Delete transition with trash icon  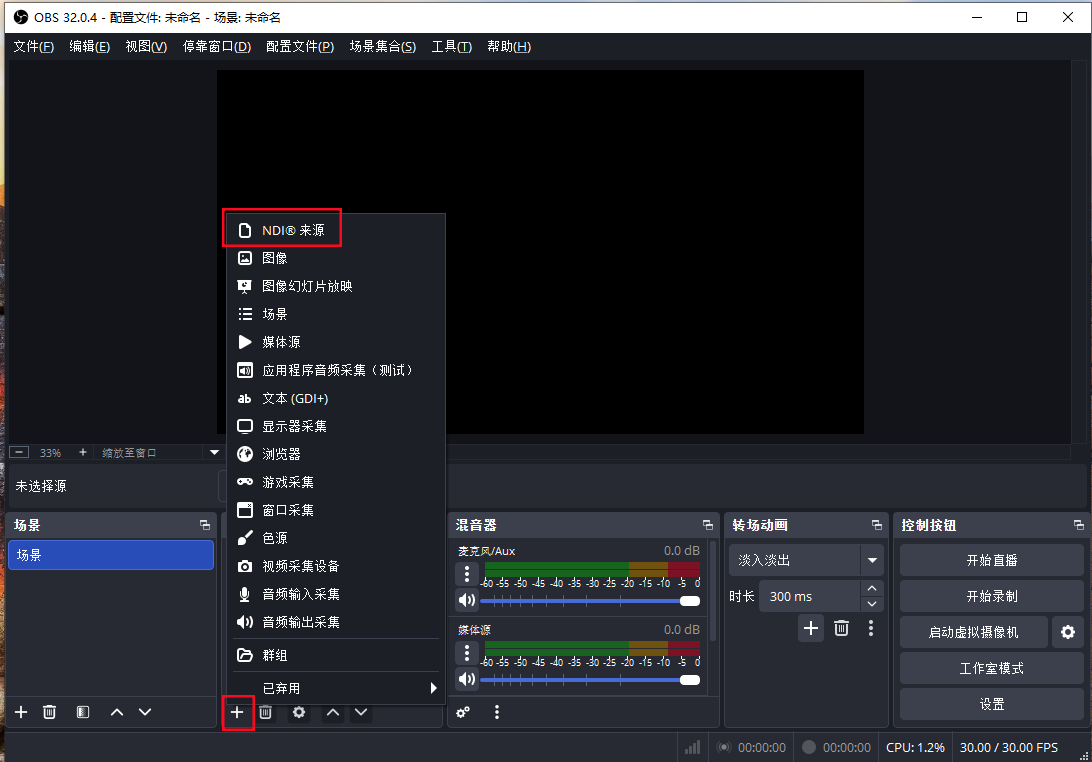[x=842, y=628]
